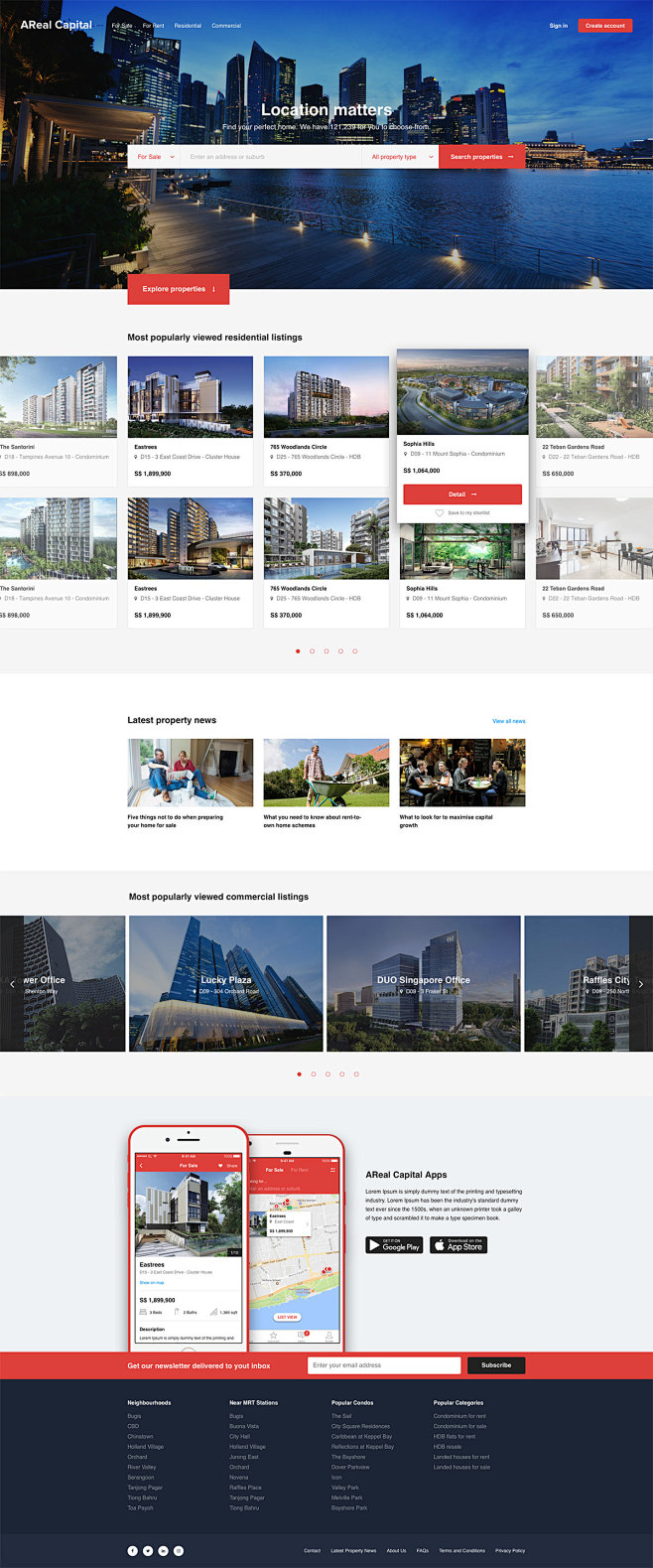Click Condominium for rent category link

click(459, 1416)
